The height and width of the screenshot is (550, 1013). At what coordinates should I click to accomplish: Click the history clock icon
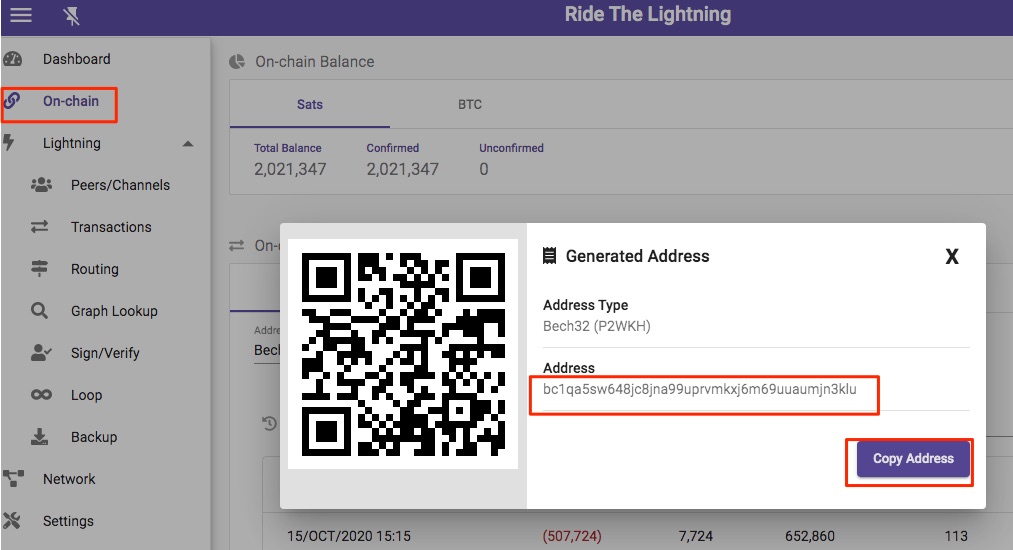point(269,423)
